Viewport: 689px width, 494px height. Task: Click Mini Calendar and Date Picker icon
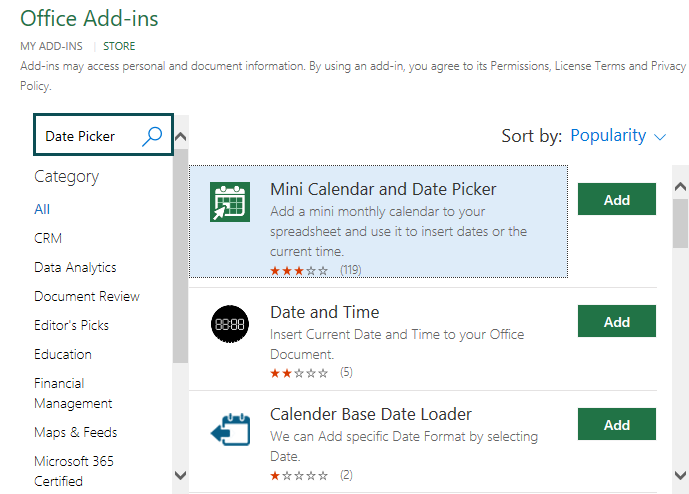click(230, 202)
